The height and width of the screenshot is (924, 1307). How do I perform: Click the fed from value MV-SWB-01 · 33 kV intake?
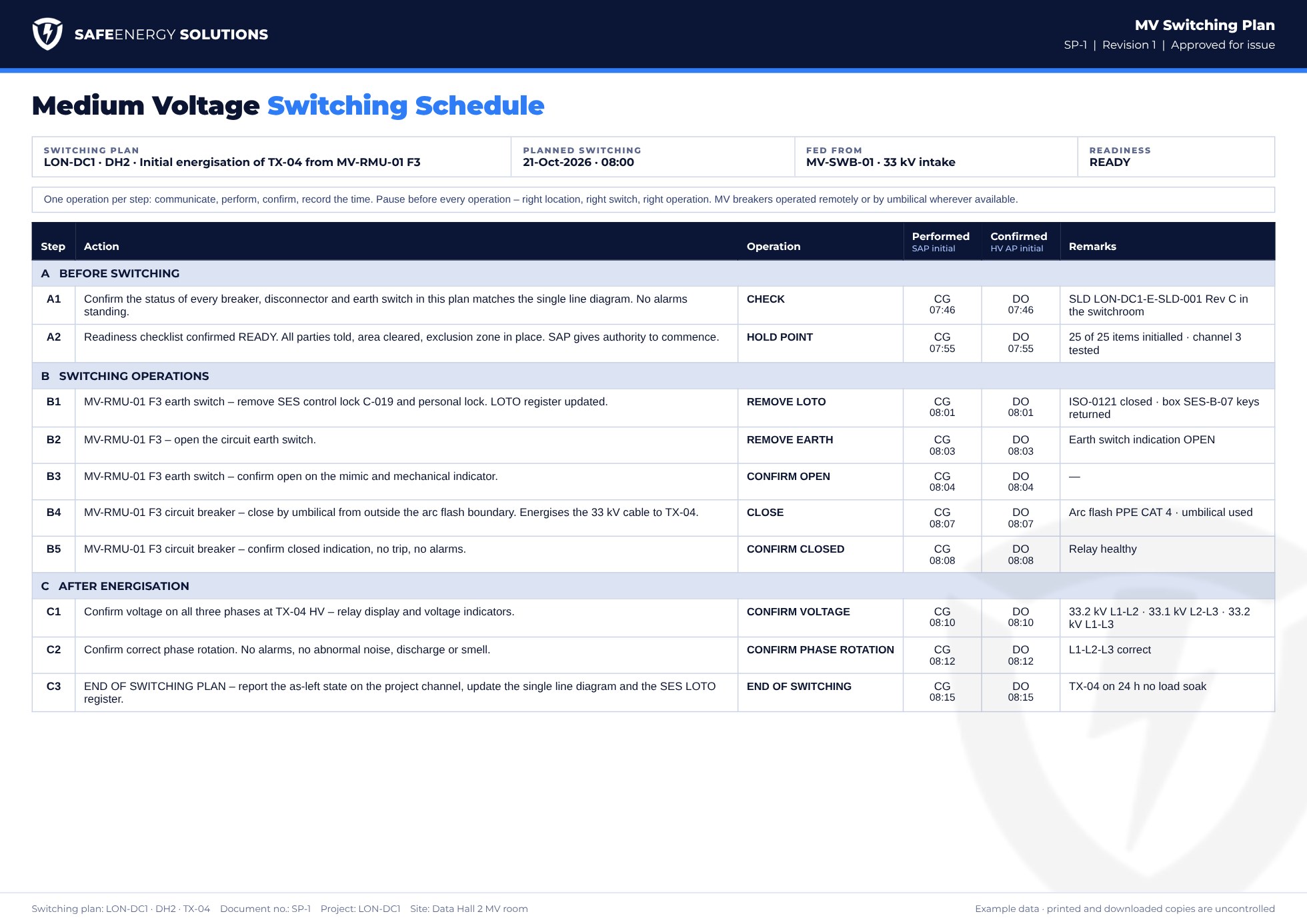[x=880, y=162]
